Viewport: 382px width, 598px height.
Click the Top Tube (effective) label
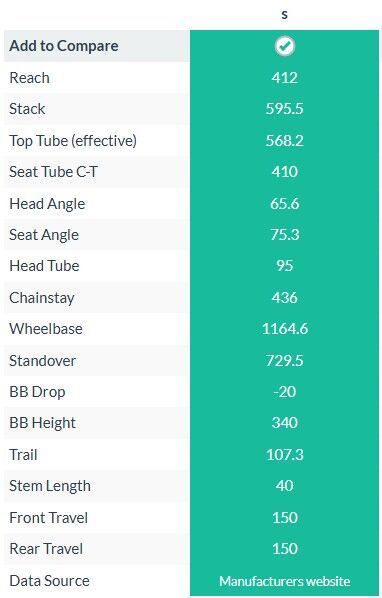[x=73, y=141]
